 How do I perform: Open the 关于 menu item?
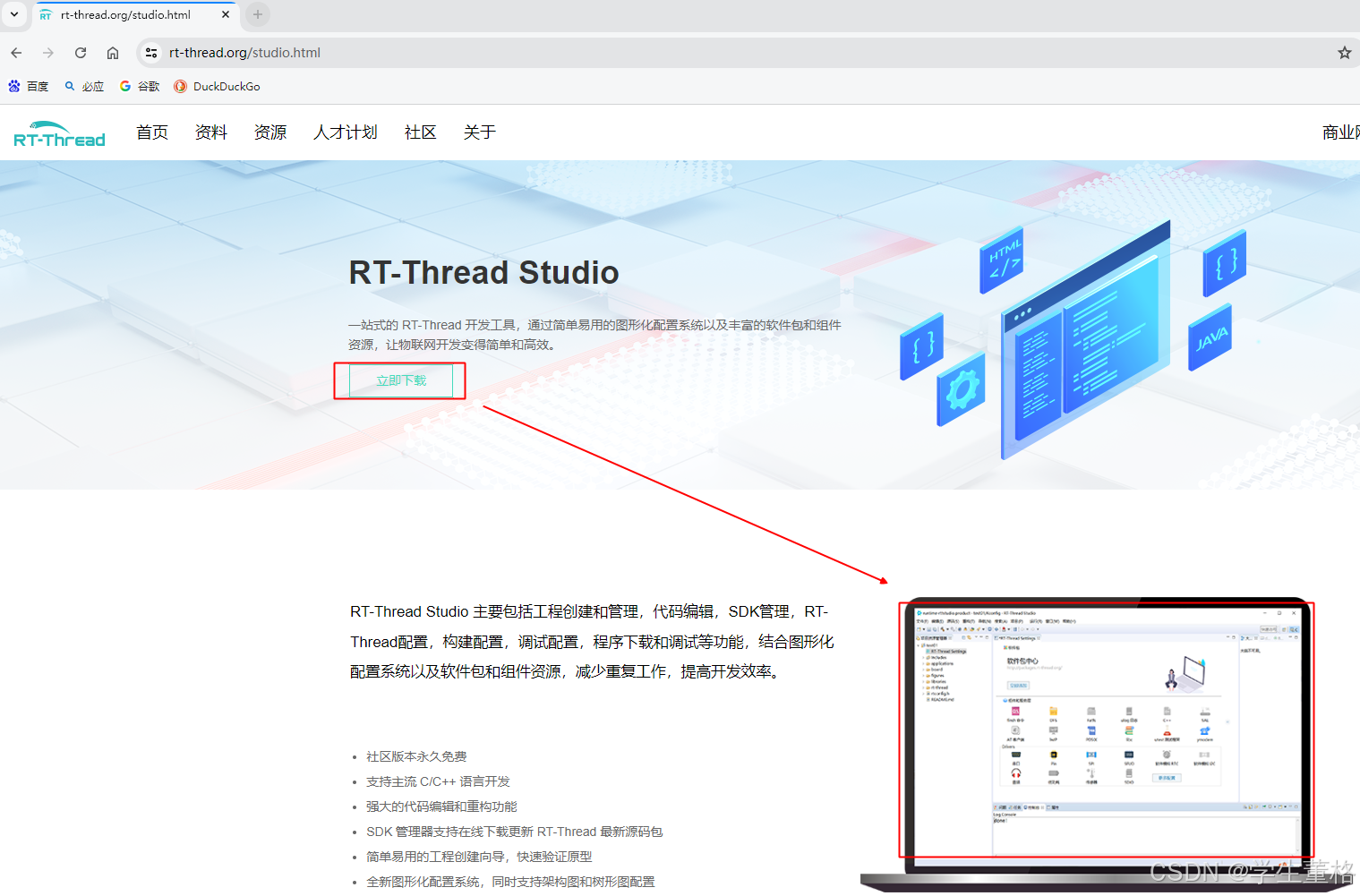(x=480, y=132)
